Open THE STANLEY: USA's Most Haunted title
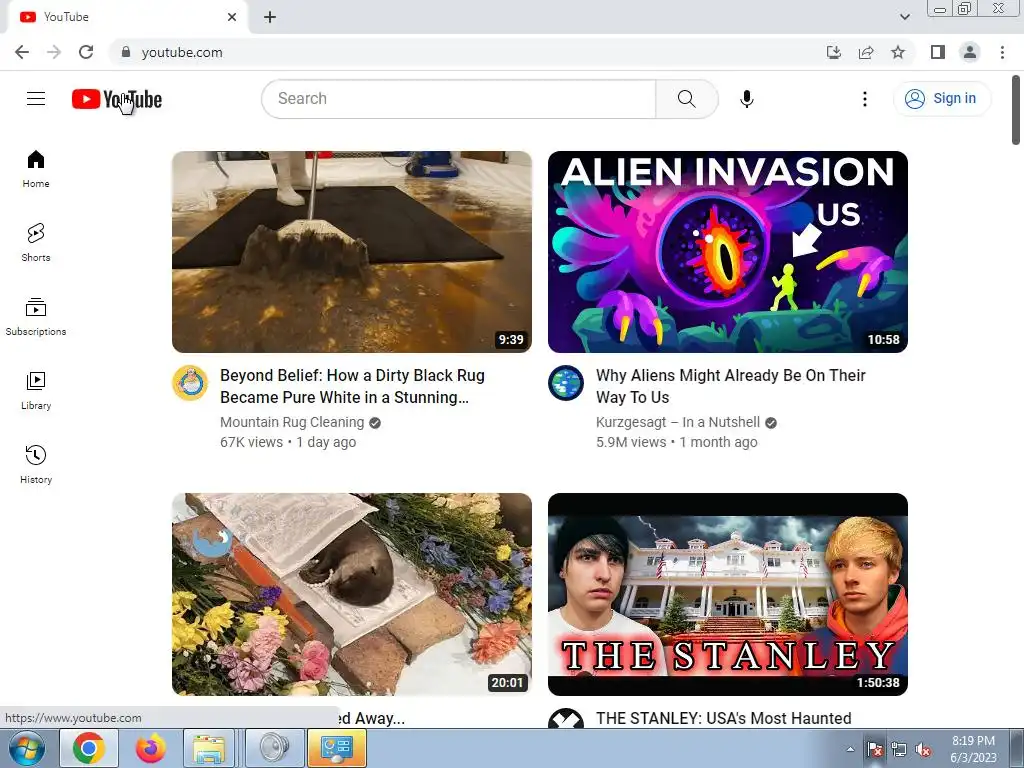The height and width of the screenshot is (768, 1024). (724, 718)
